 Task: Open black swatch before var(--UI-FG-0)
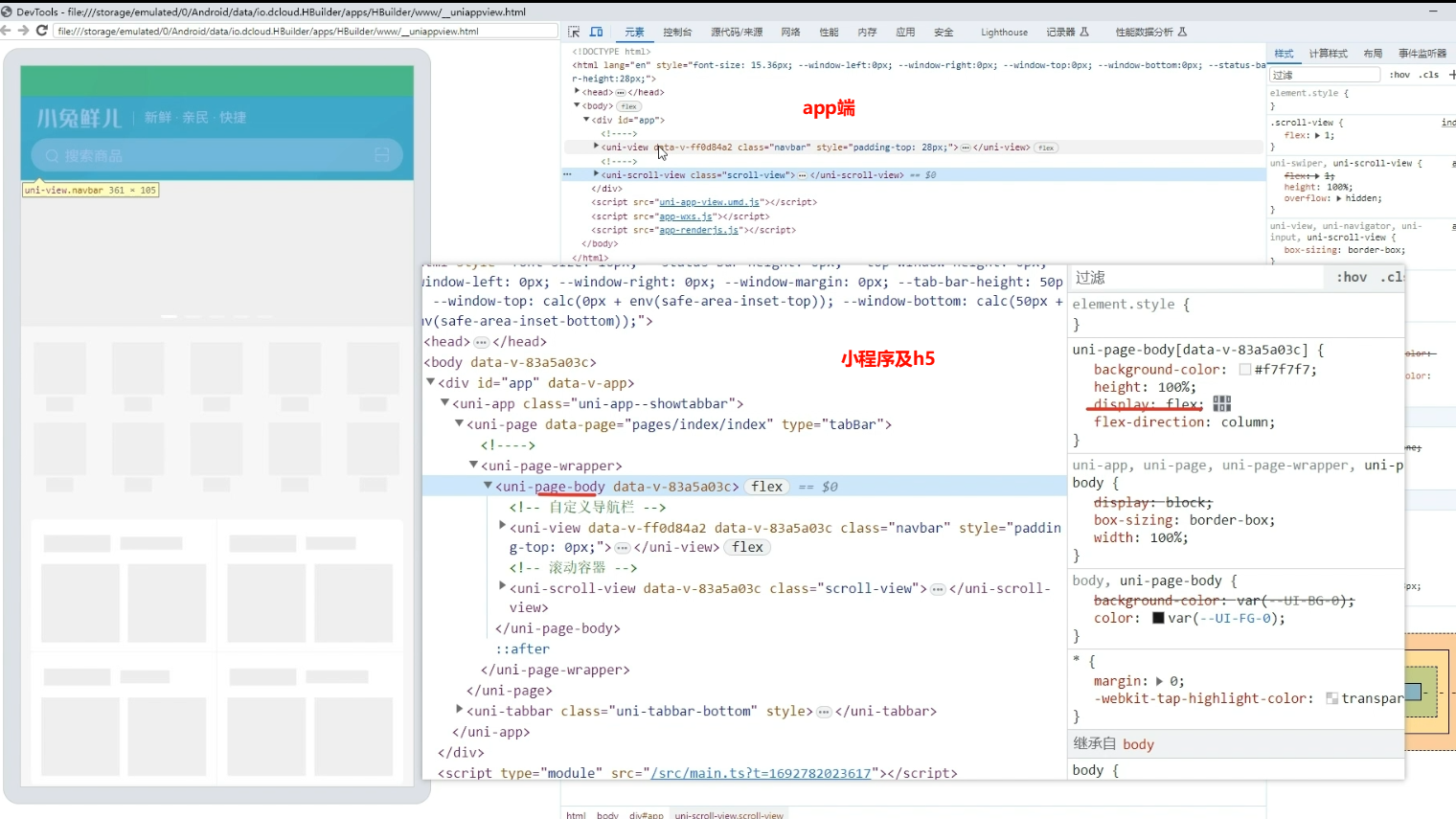[1158, 618]
